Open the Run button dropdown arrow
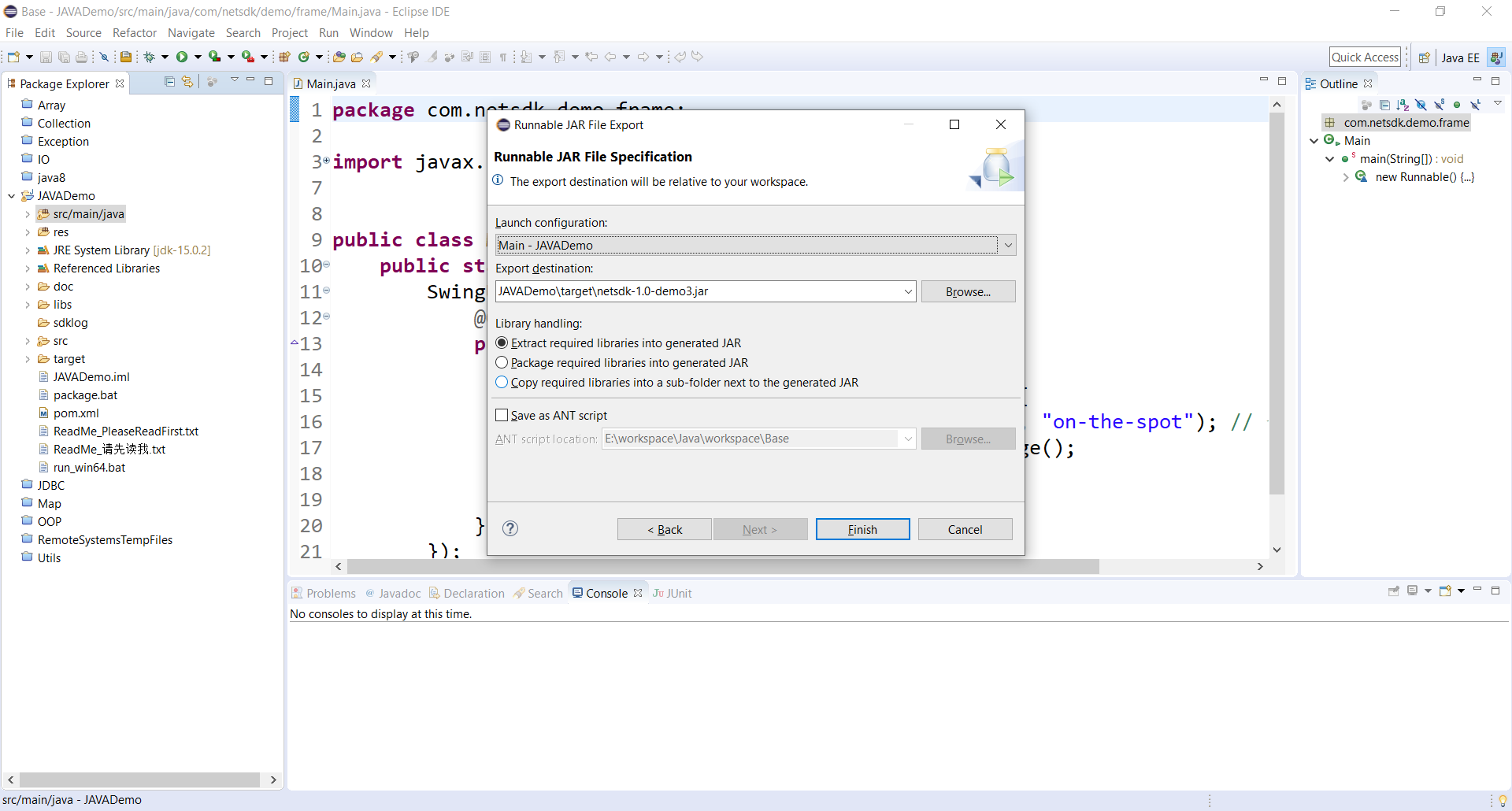 click(x=198, y=57)
